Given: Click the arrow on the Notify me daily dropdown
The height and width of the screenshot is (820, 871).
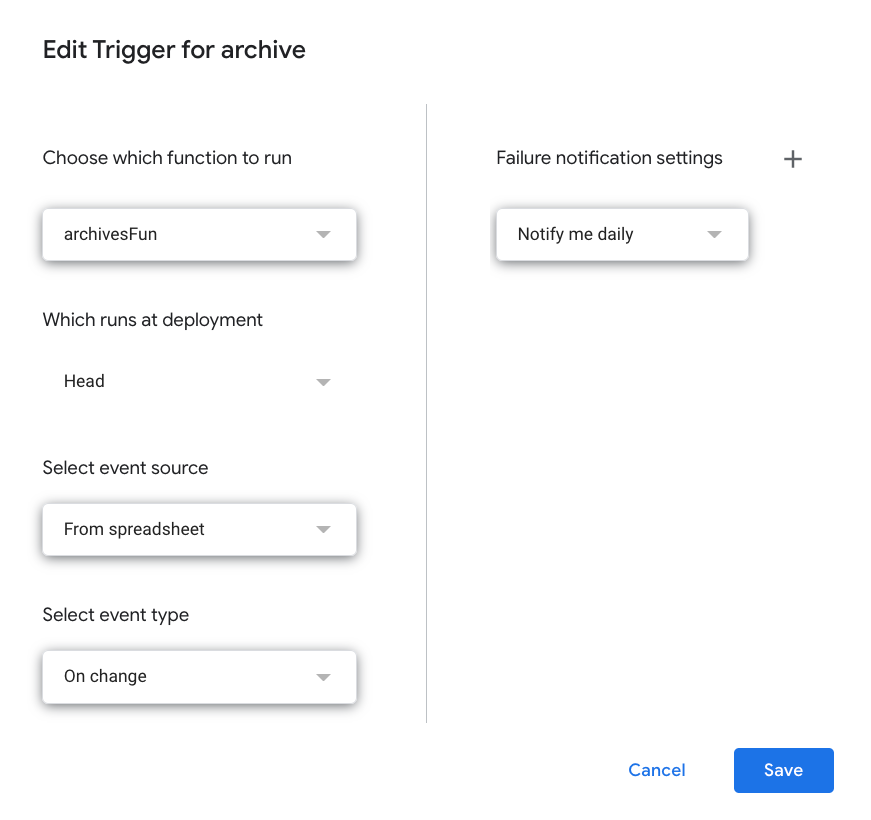Looking at the screenshot, I should 714,234.
